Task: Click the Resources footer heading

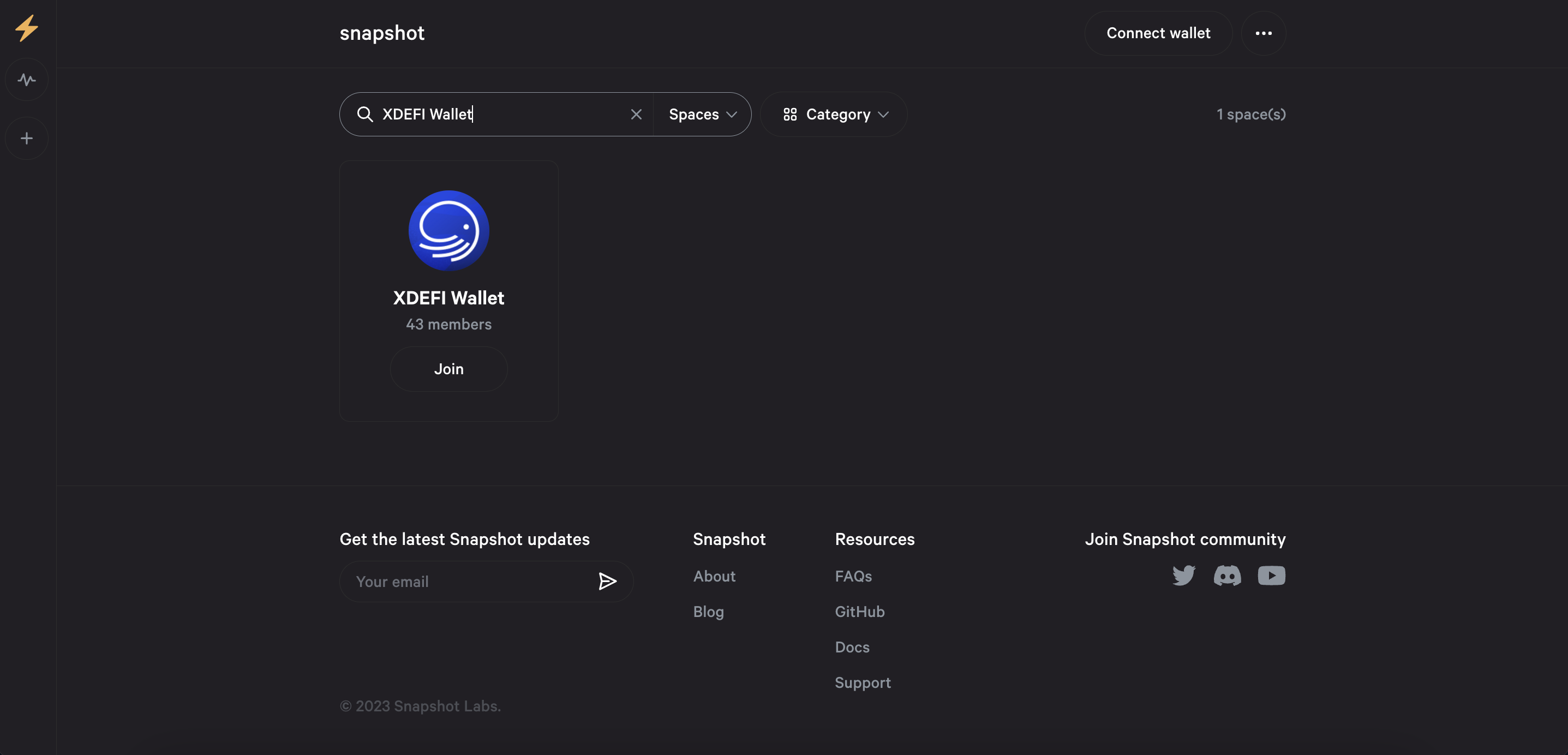Action: 875,540
